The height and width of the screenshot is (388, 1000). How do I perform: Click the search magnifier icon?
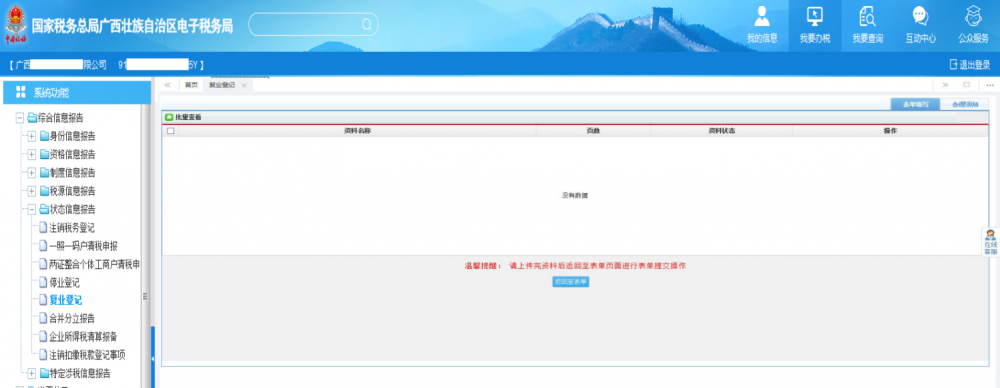coord(367,25)
